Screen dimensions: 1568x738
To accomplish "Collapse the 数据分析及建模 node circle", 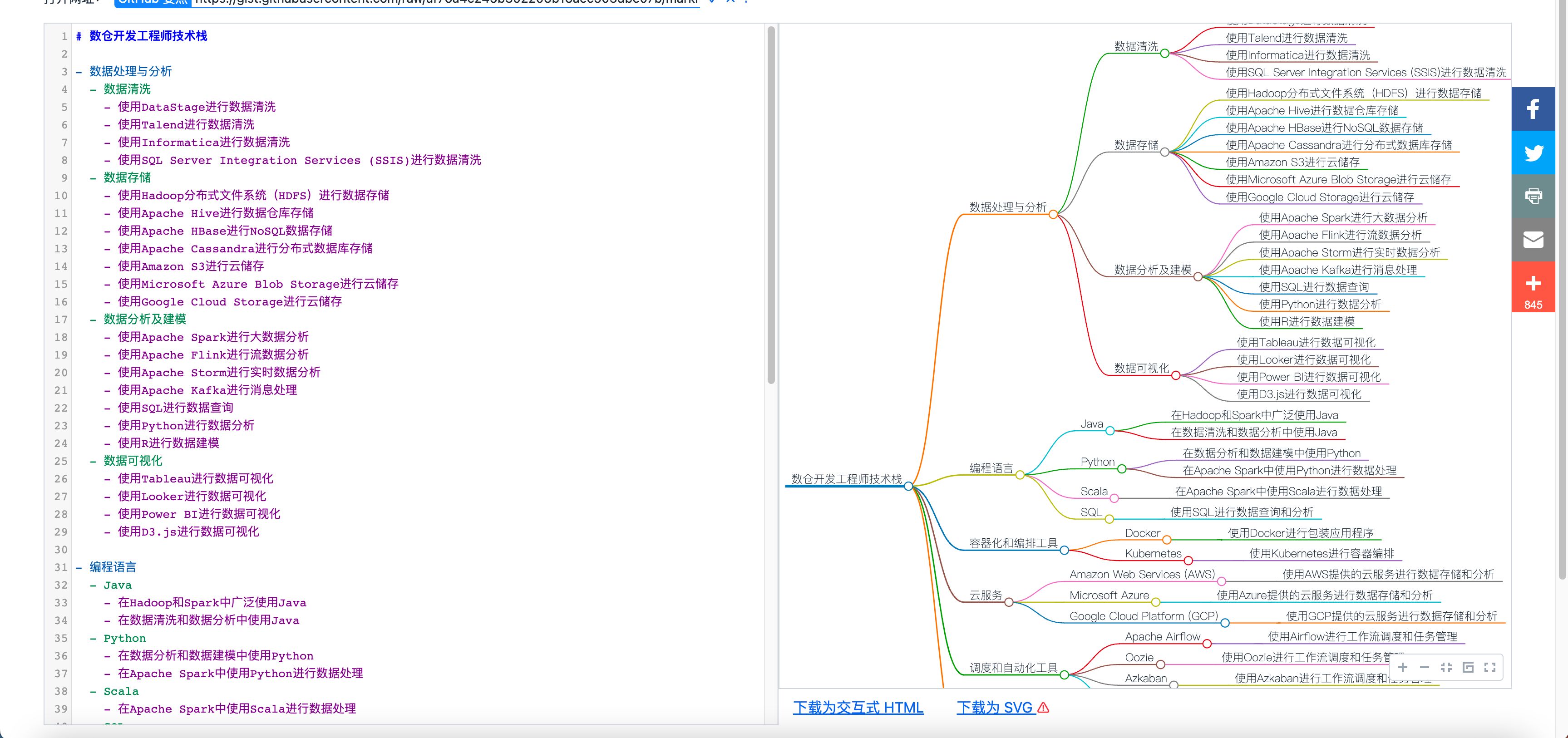I will 1198,277.
